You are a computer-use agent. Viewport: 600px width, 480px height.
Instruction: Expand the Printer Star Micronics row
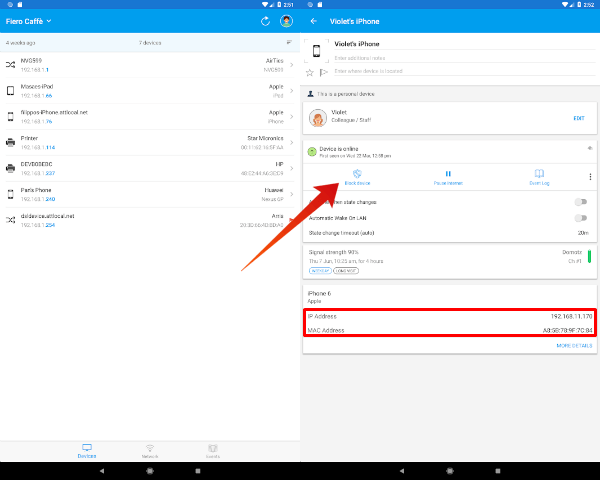[292, 142]
